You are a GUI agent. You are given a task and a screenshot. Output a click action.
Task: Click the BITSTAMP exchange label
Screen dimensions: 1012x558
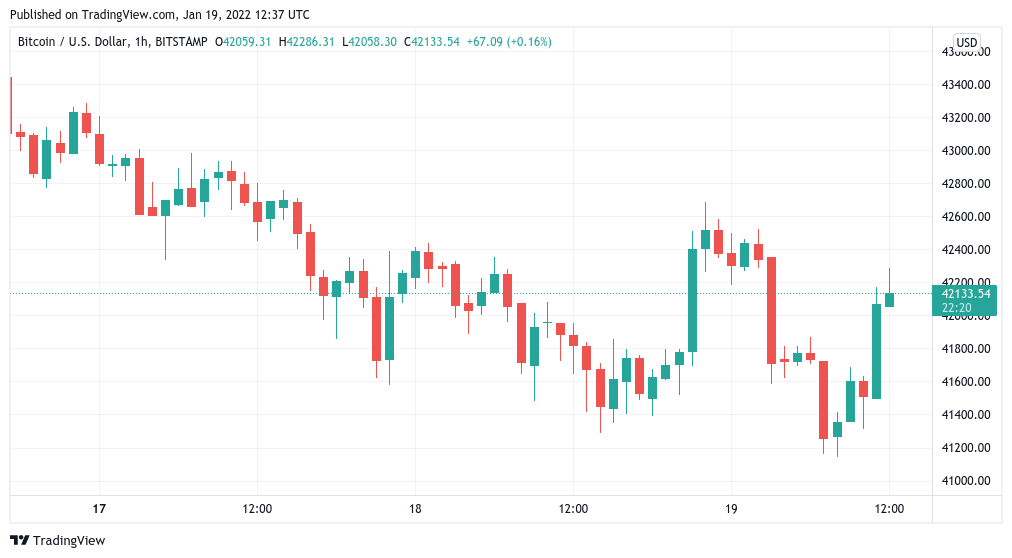click(181, 42)
